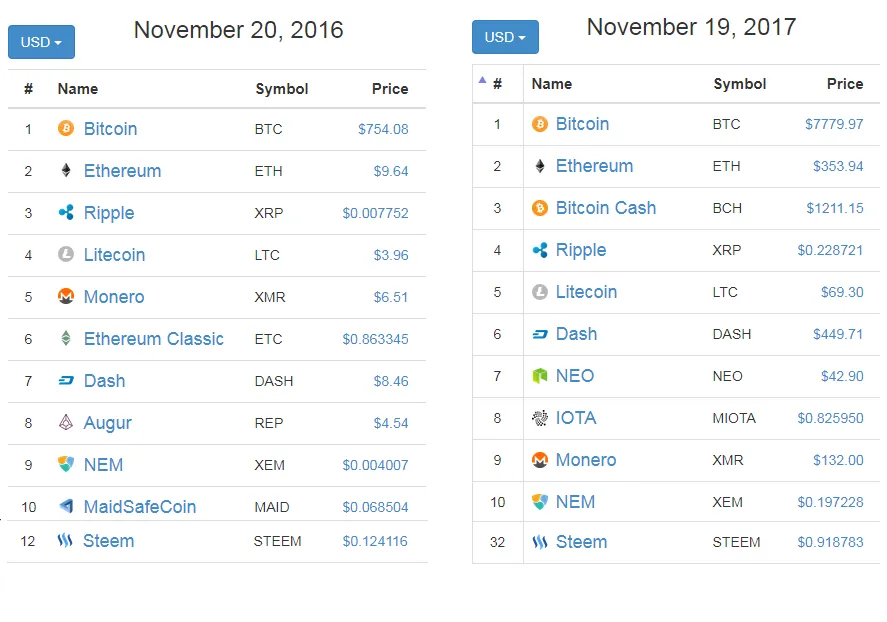
Task: Click Ethereum's $9.64 price in 2016
Action: (390, 171)
